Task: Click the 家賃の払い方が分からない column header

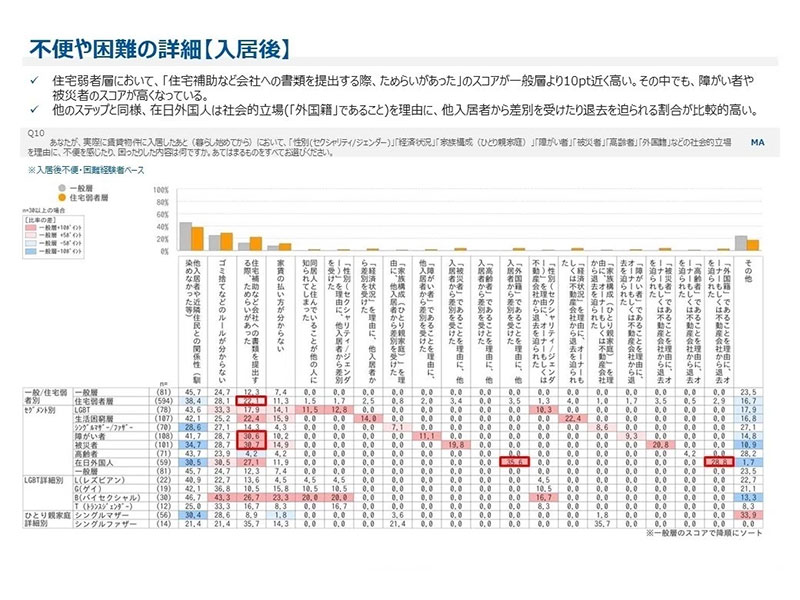Action: point(281,300)
